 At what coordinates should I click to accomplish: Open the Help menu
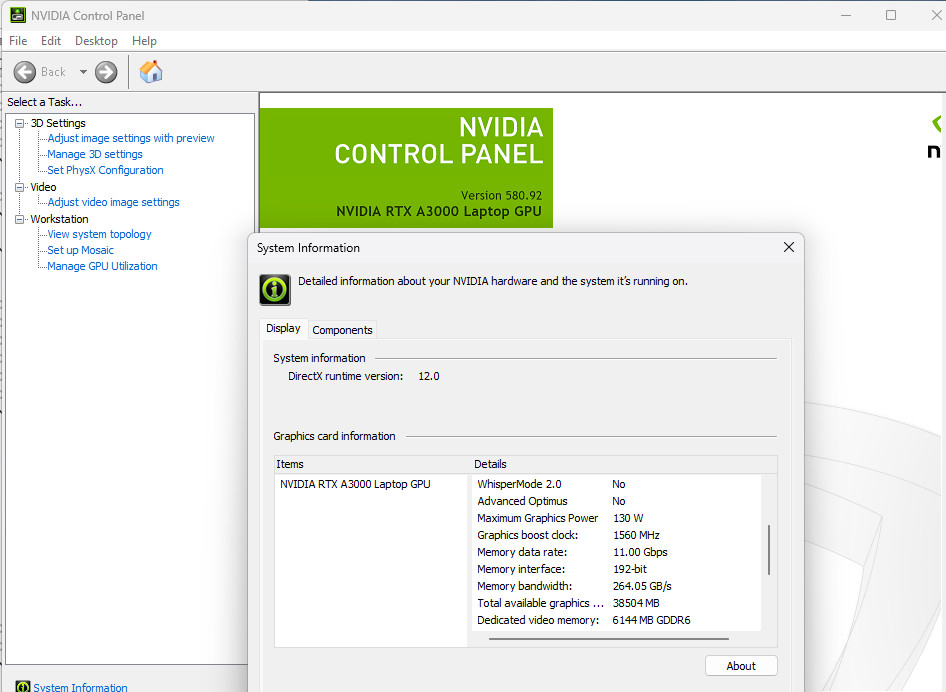tap(144, 40)
